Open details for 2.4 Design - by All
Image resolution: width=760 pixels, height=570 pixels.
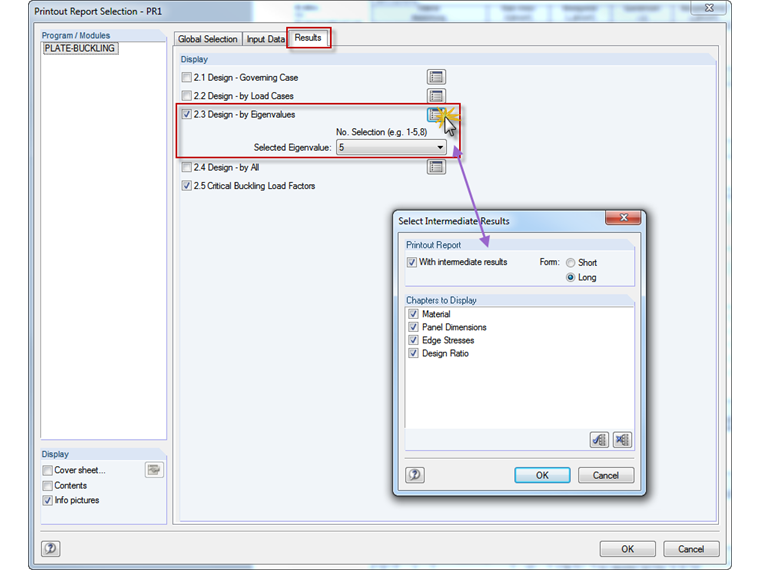436,167
